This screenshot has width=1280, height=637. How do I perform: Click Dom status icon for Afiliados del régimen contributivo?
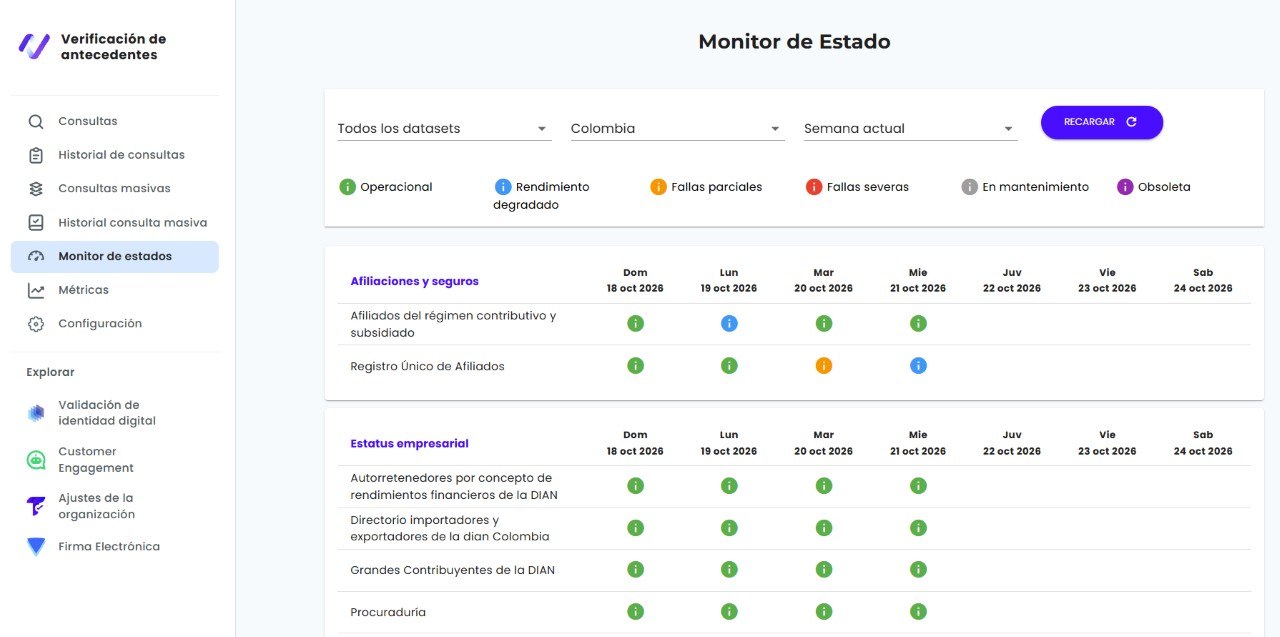(x=635, y=323)
